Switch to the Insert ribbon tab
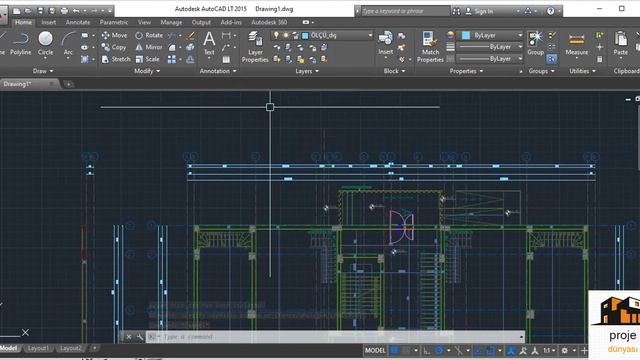This screenshot has height=360, width=640. pyautogui.click(x=49, y=22)
